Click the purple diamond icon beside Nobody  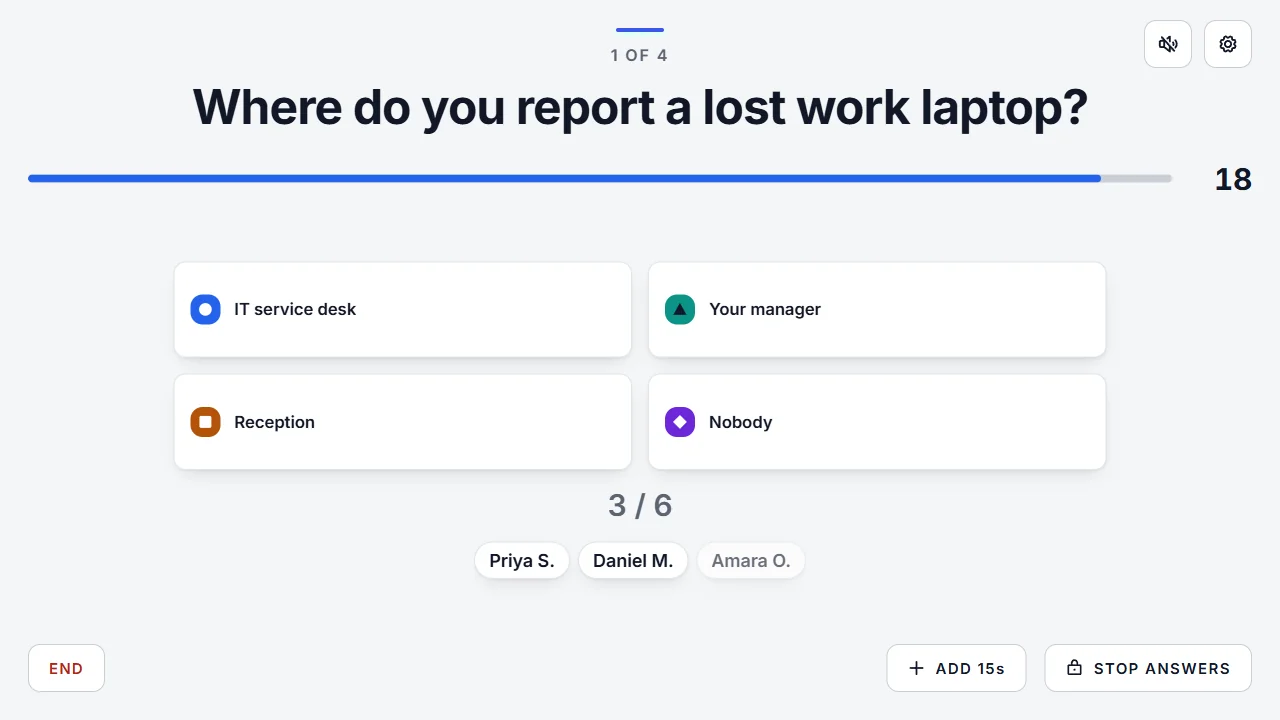coord(680,422)
